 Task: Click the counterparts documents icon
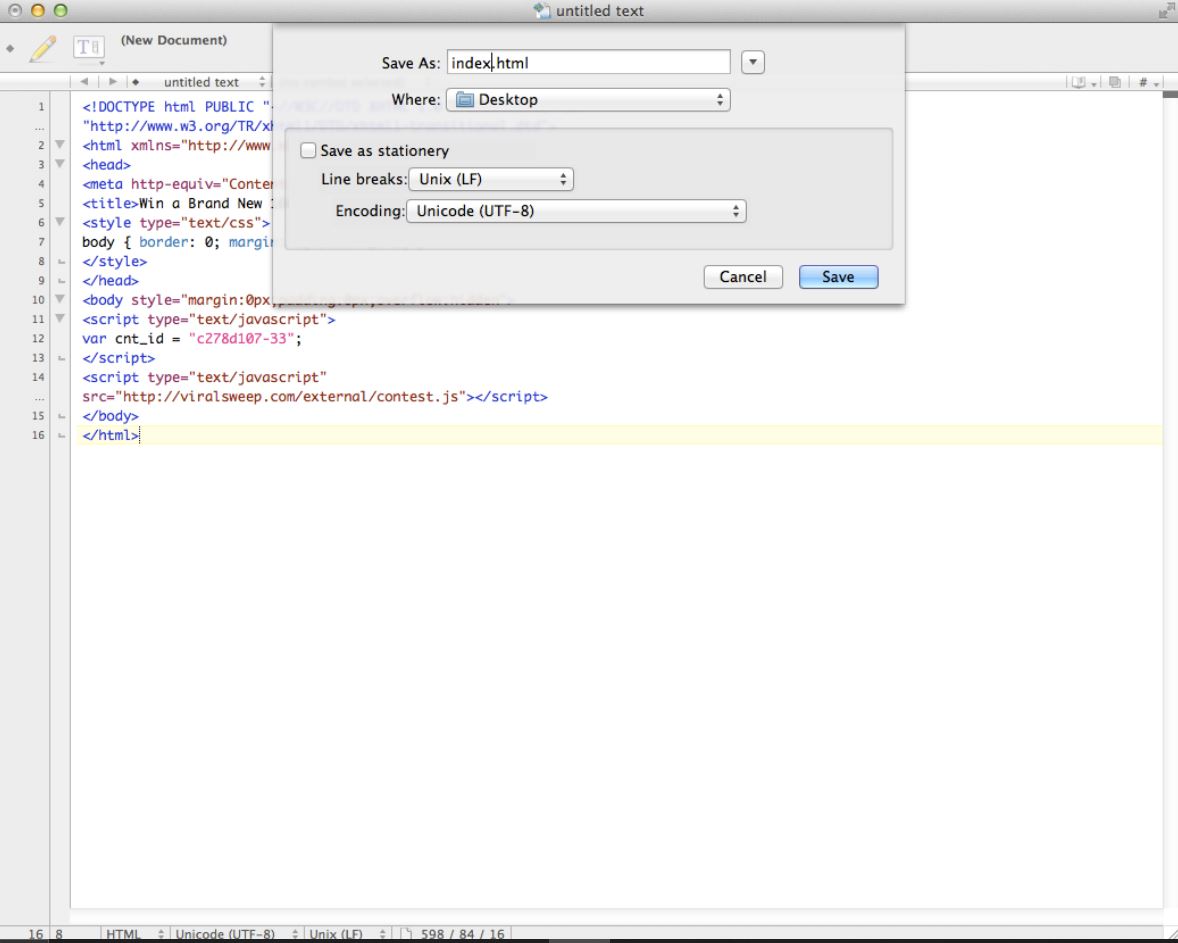tap(1115, 82)
